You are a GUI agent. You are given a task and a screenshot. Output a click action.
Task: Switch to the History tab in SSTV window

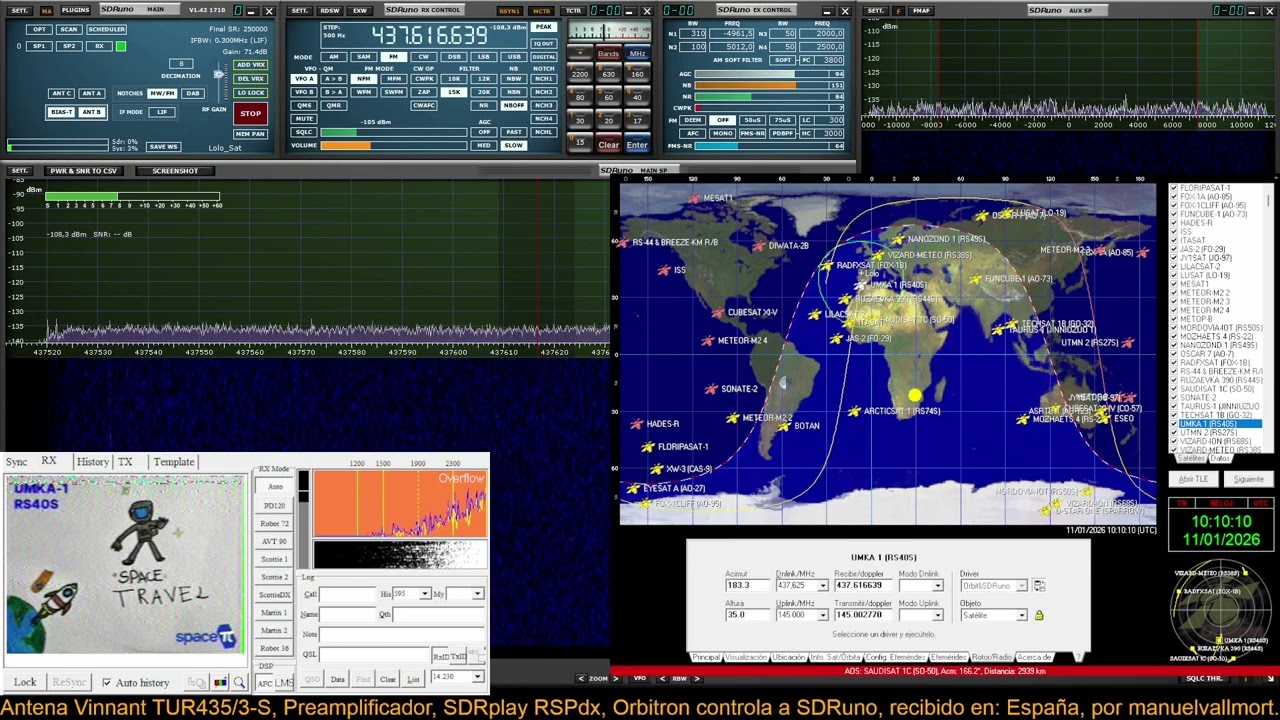point(92,462)
